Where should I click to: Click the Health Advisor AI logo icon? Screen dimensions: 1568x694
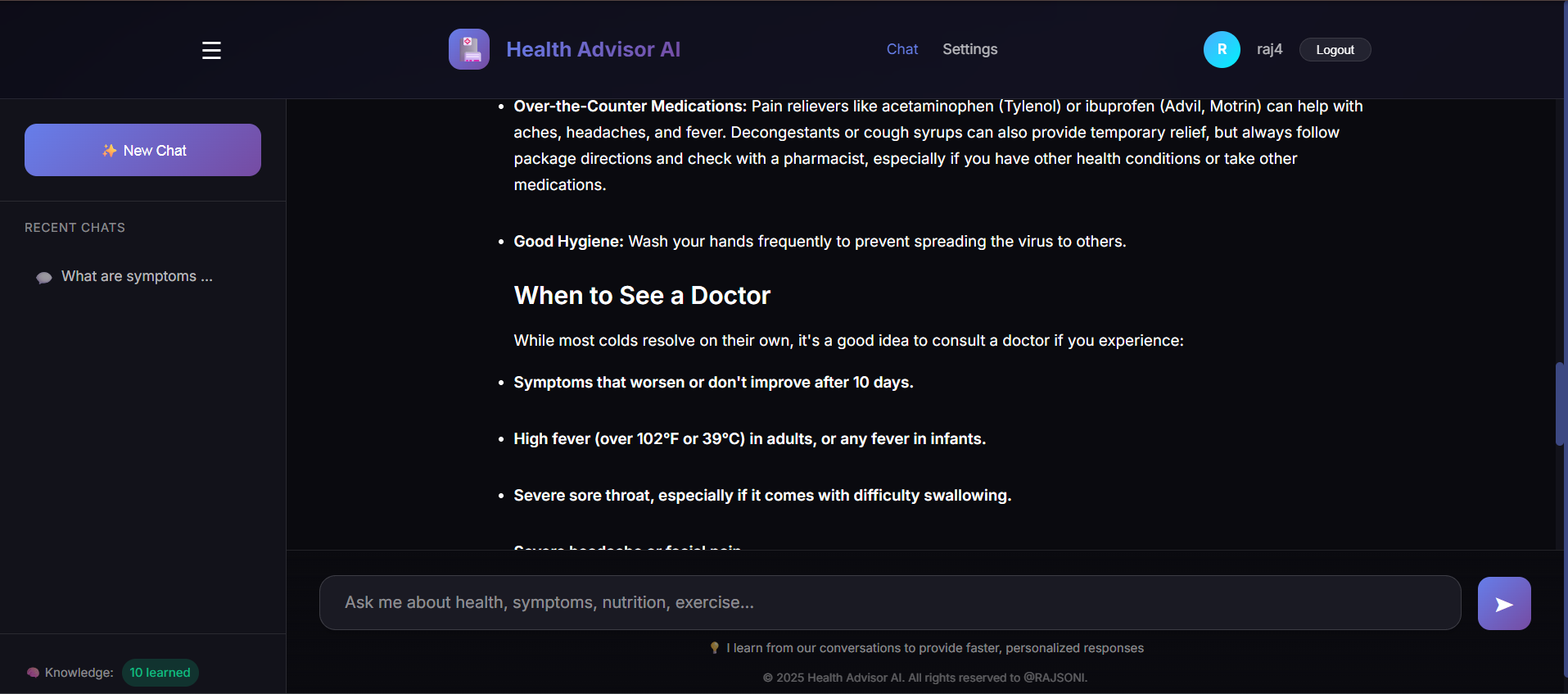tap(468, 49)
